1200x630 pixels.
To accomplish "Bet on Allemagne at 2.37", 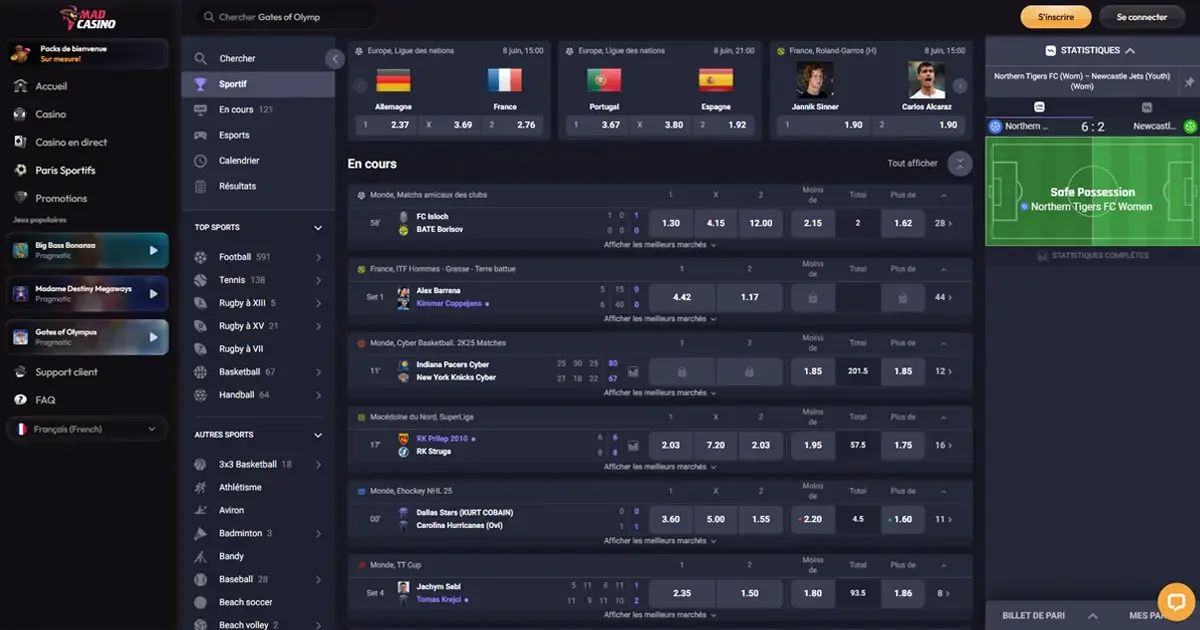I will pyautogui.click(x=387, y=125).
